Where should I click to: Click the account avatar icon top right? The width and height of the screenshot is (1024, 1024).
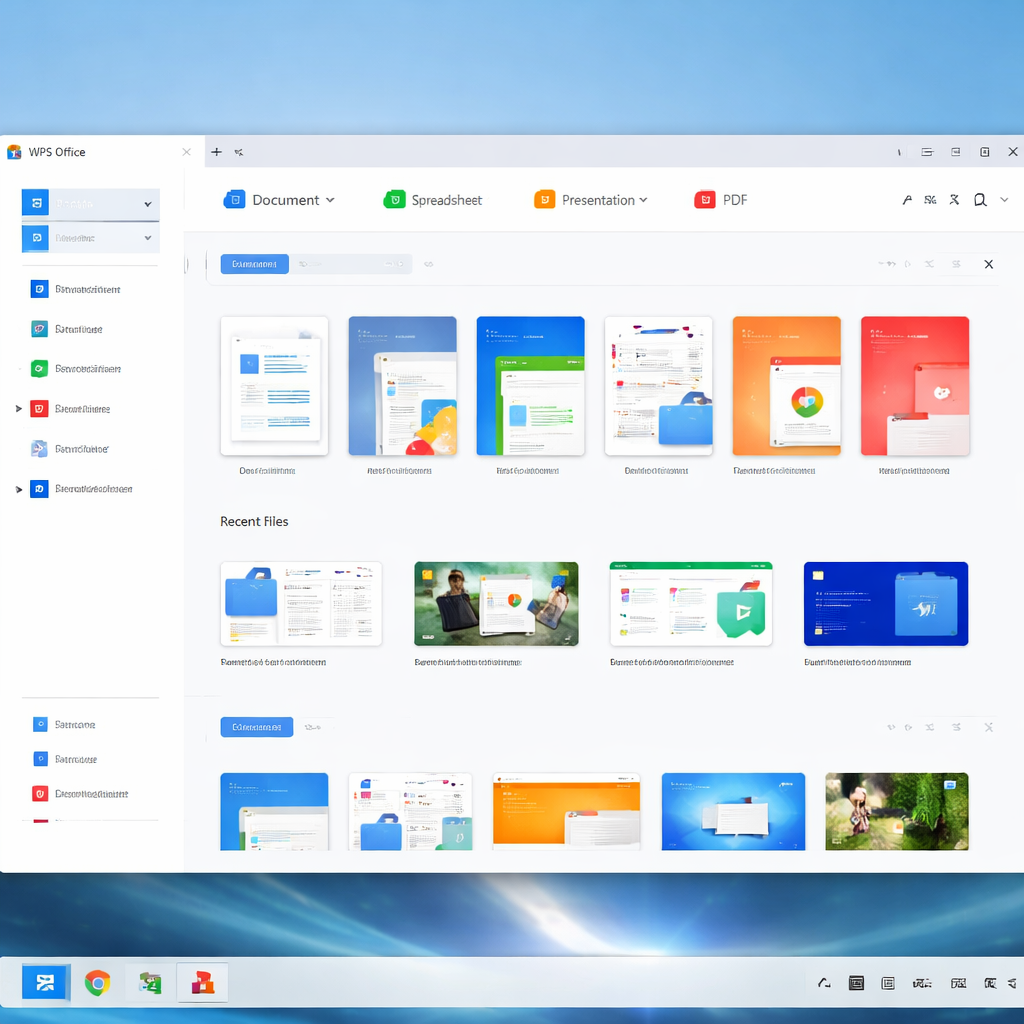pos(907,199)
